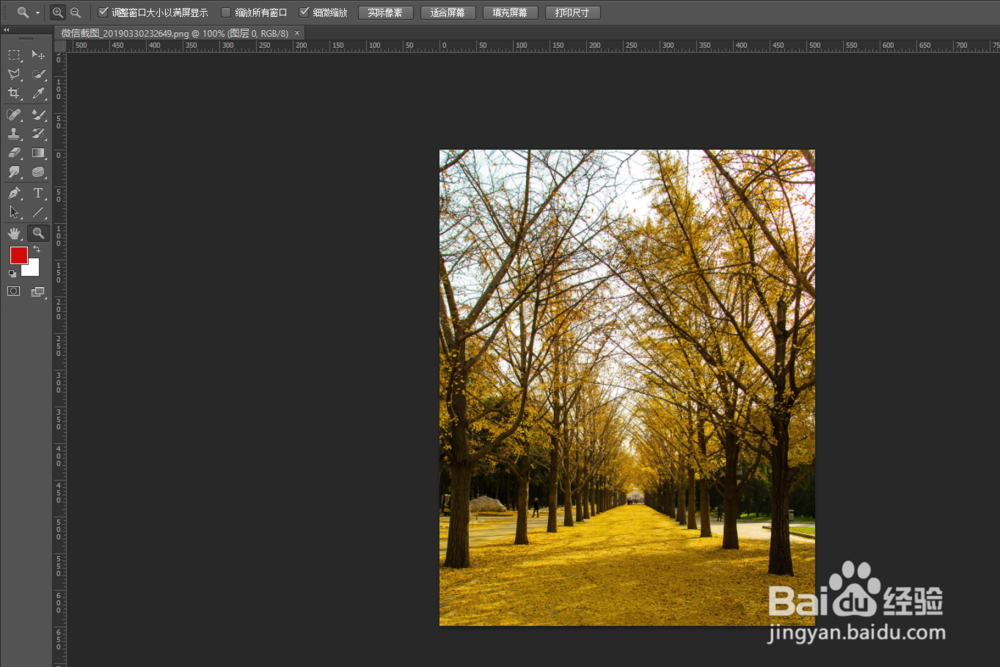
Task: Select the Polygonal Lasso tool
Action: coord(14,75)
